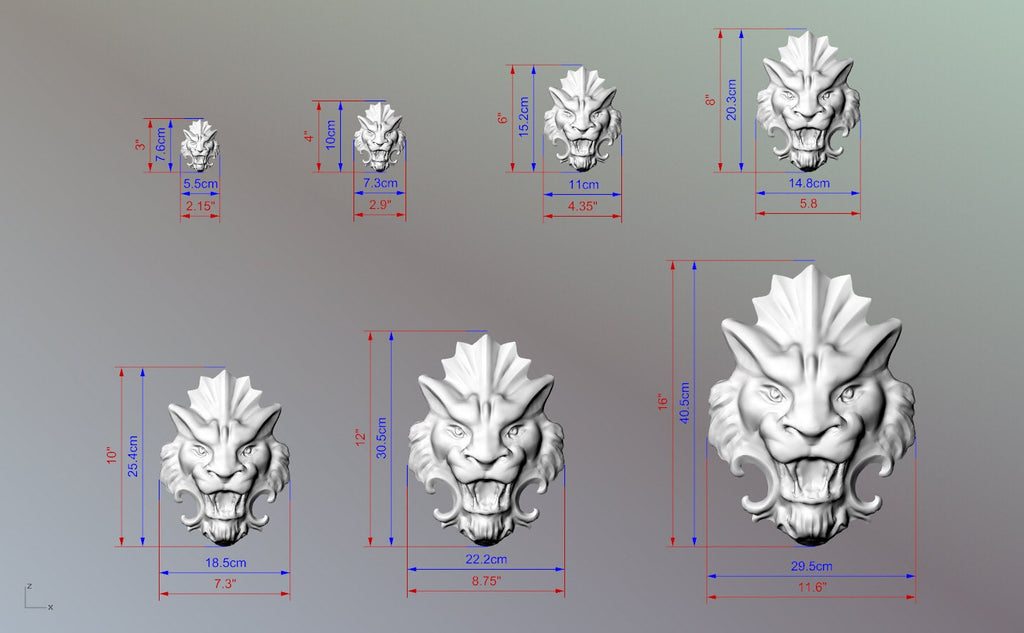Click the red 6" height dimension label
This screenshot has width=1024, height=633.
[x=502, y=118]
